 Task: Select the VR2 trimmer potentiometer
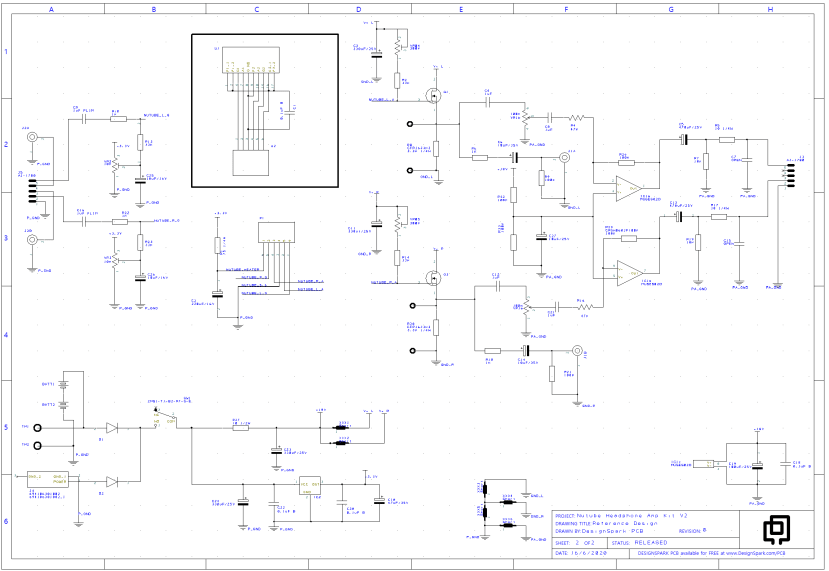click(115, 166)
